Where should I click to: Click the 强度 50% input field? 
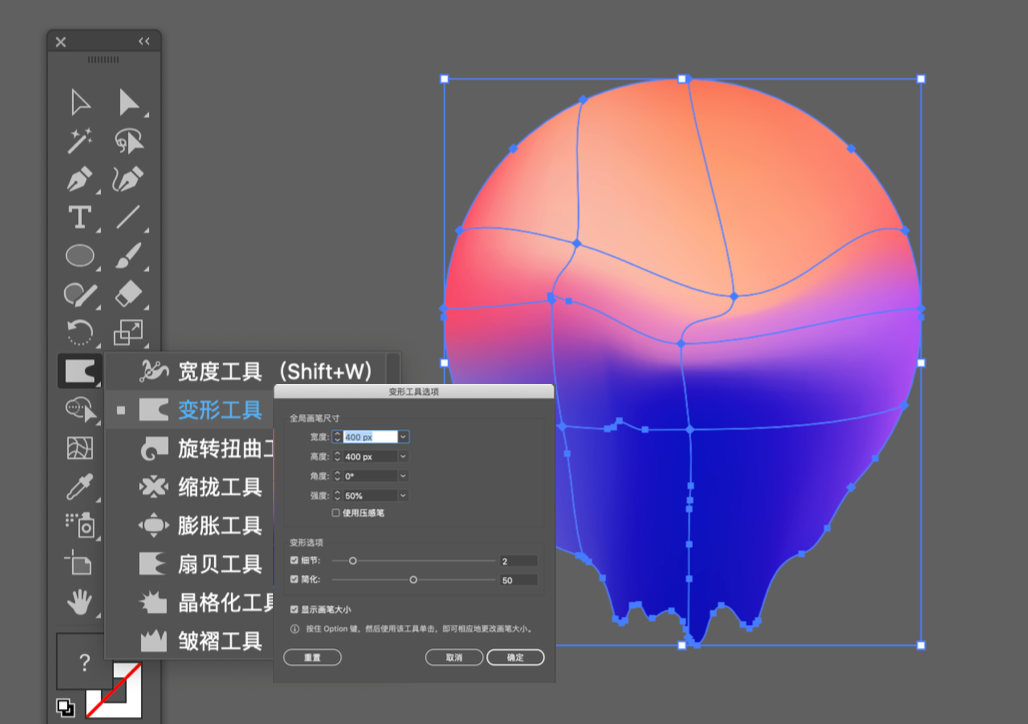[370, 496]
